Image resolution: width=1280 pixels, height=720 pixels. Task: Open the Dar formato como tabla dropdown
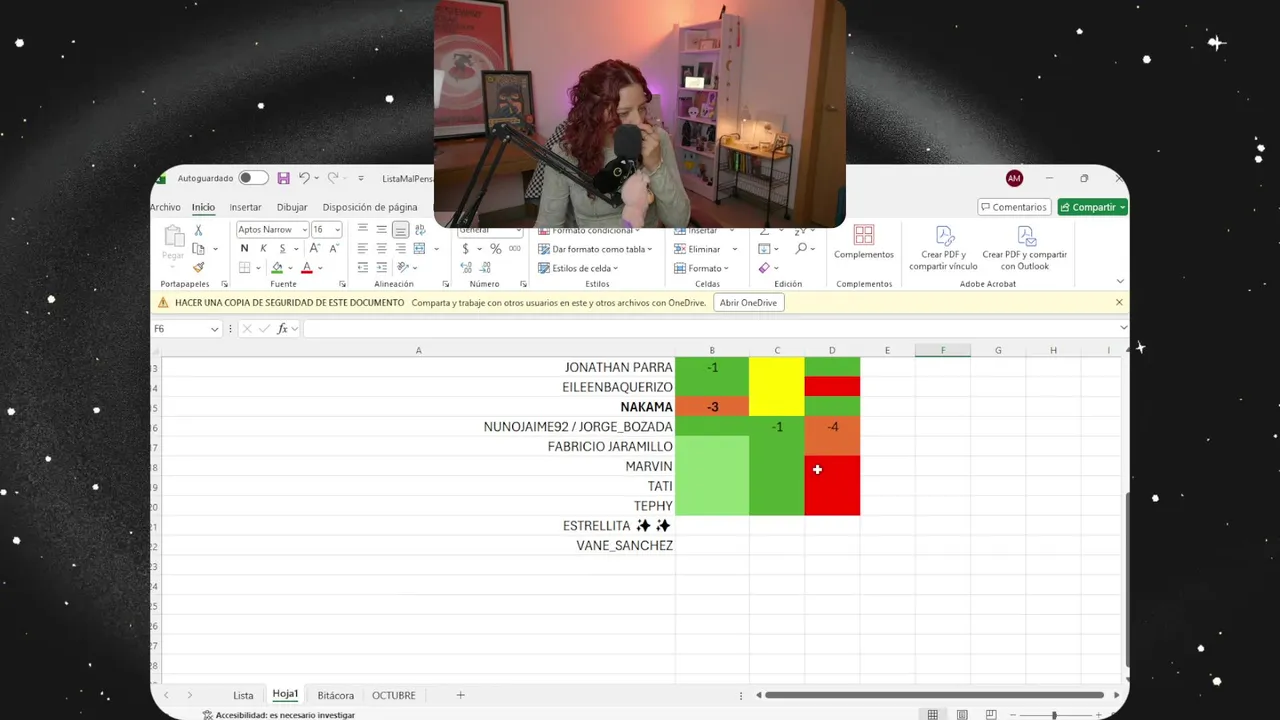[x=595, y=249]
